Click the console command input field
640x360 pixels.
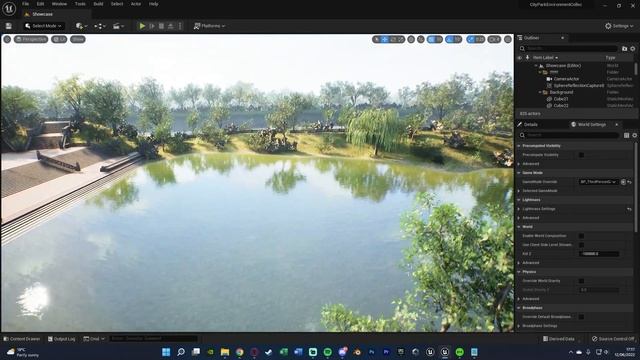(154, 339)
